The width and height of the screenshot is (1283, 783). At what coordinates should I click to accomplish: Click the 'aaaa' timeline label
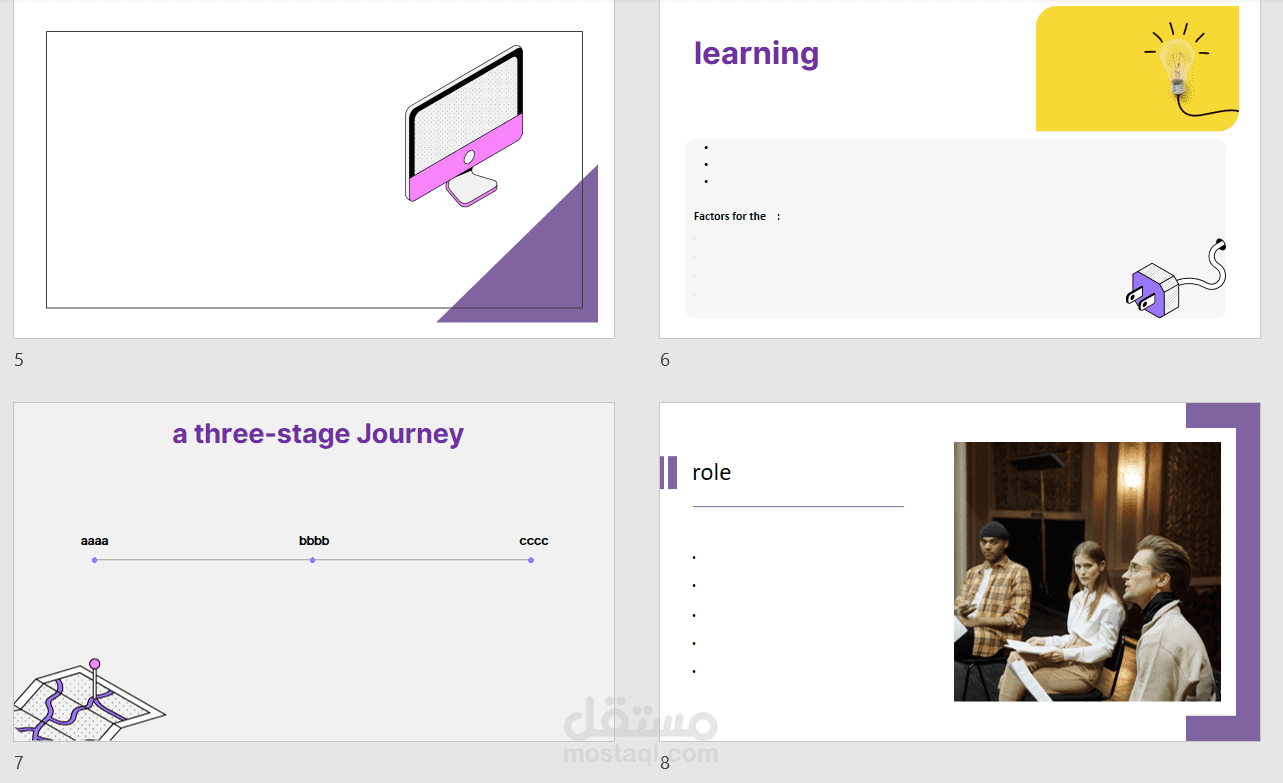click(95, 541)
